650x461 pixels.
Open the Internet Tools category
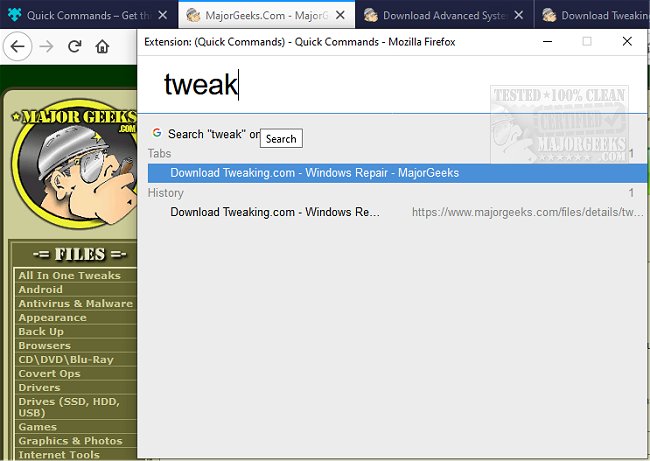[59, 454]
